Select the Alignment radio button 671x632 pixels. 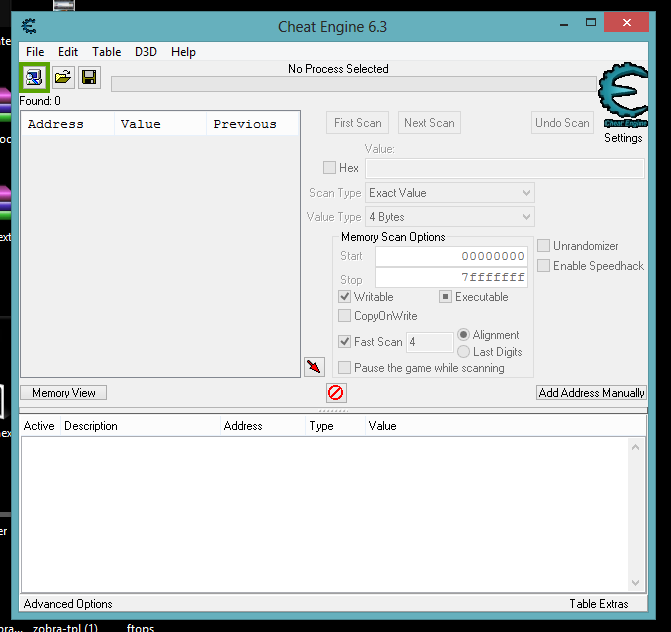pyautogui.click(x=463, y=335)
